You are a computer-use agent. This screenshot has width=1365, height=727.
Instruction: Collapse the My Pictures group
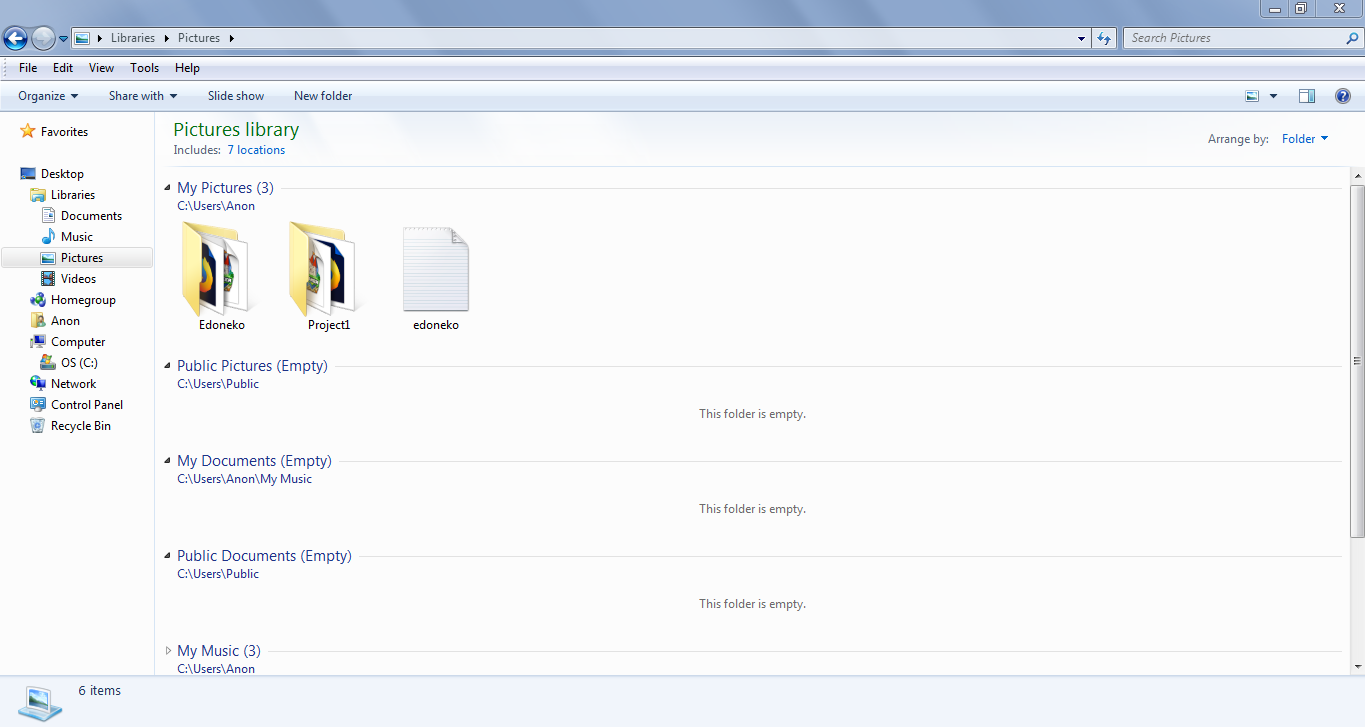[x=168, y=188]
